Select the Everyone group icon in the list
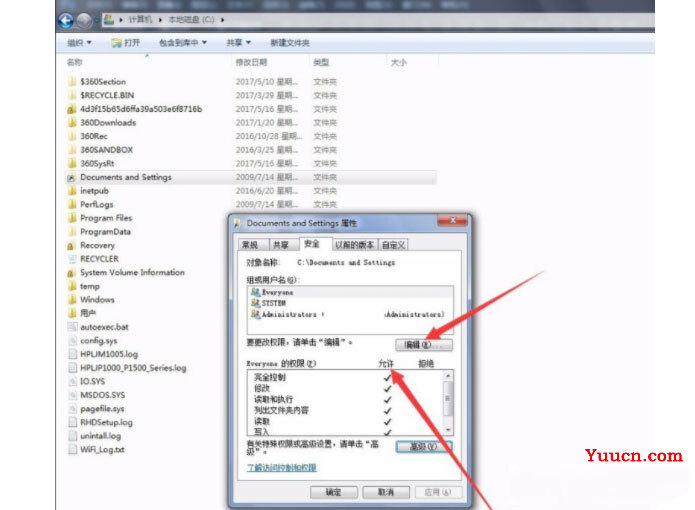This screenshot has height=510, width=695. [255, 292]
